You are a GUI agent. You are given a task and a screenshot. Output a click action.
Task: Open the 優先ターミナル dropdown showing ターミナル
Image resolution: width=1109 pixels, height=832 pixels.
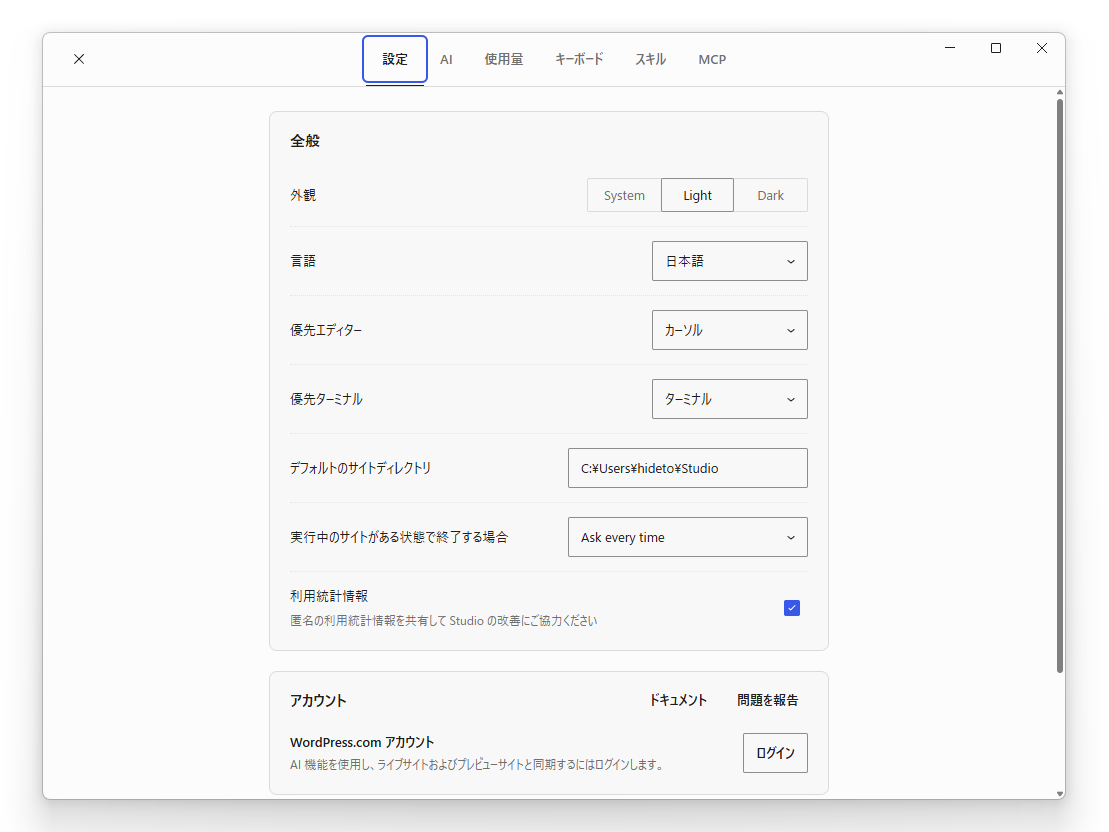pyautogui.click(x=730, y=399)
